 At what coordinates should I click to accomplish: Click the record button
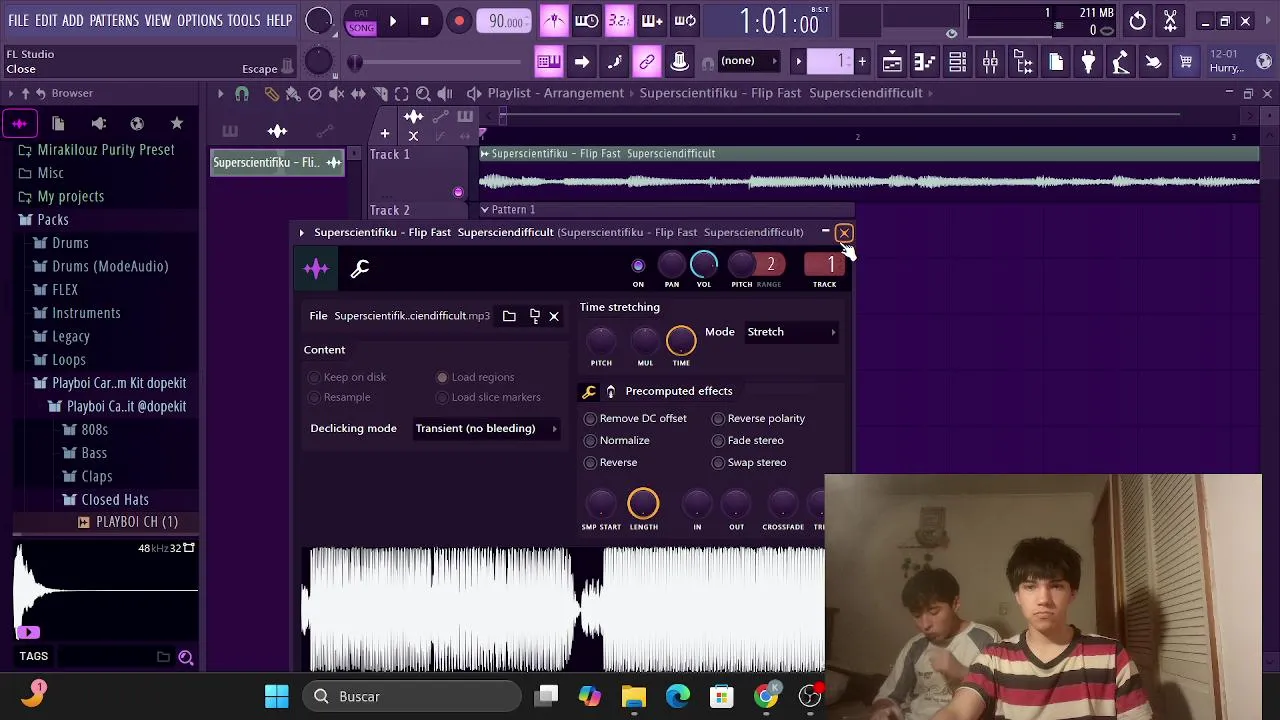click(459, 21)
